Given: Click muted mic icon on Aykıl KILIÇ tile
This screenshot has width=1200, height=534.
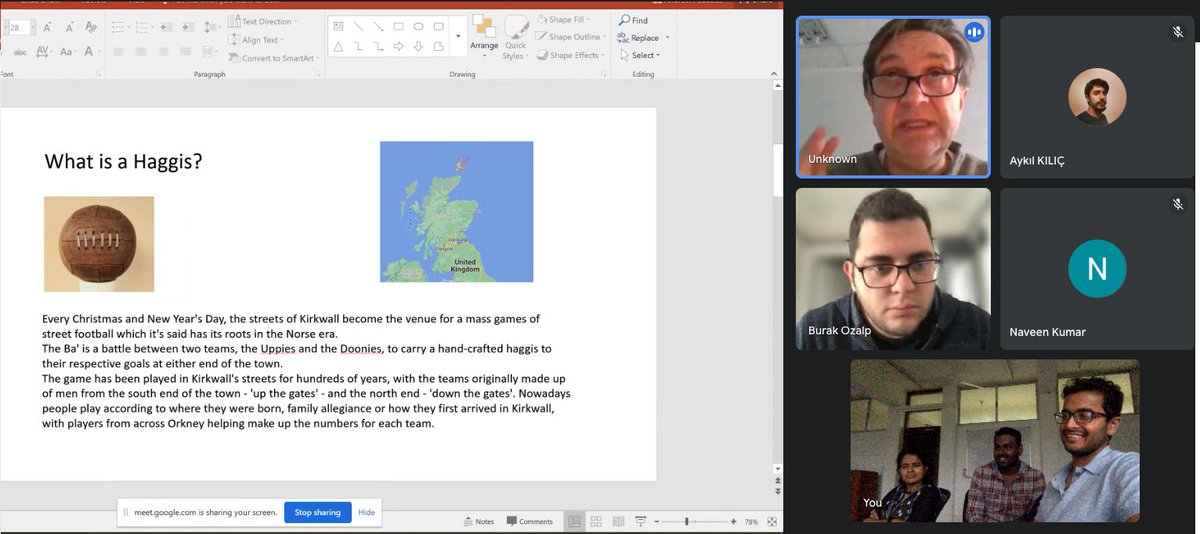Looking at the screenshot, I should pos(1178,32).
